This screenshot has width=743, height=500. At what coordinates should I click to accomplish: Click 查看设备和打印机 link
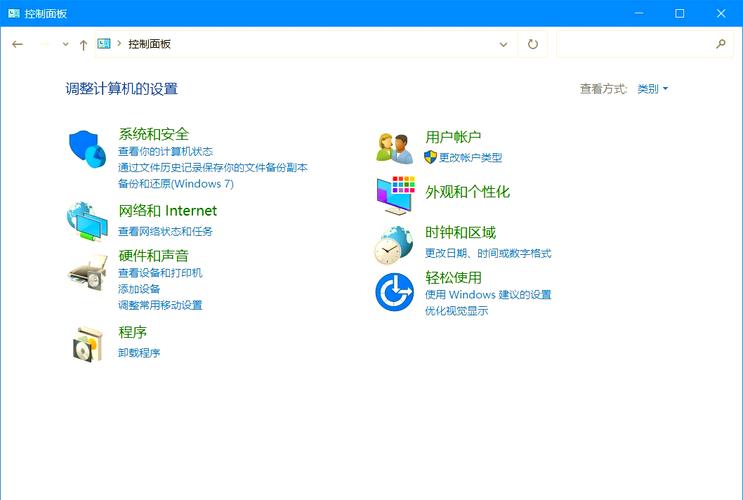(160, 273)
